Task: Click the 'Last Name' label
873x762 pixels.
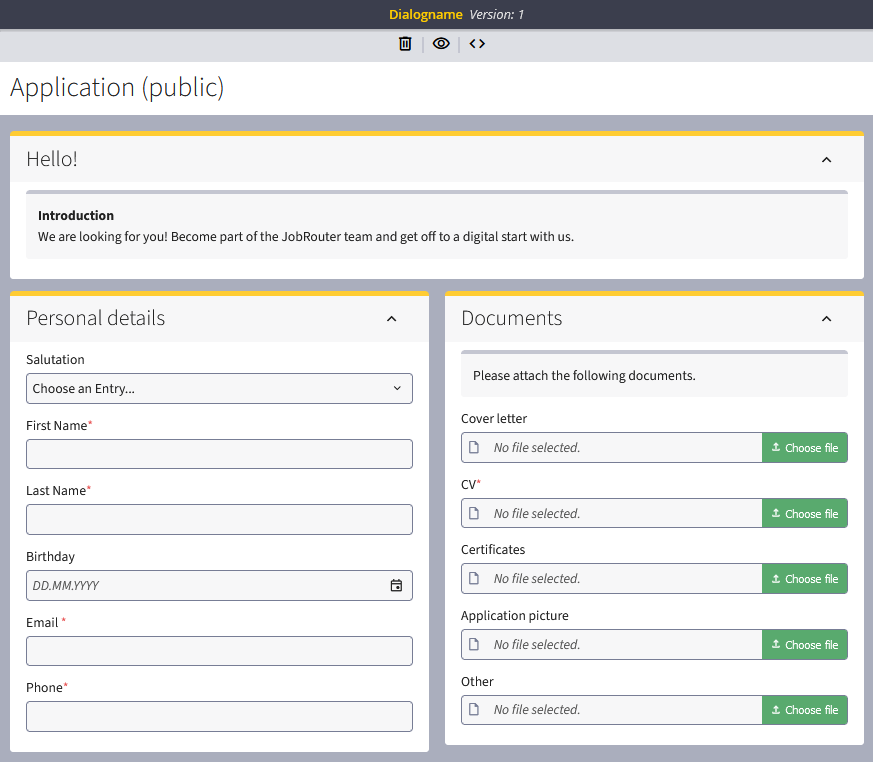Action: tap(56, 491)
